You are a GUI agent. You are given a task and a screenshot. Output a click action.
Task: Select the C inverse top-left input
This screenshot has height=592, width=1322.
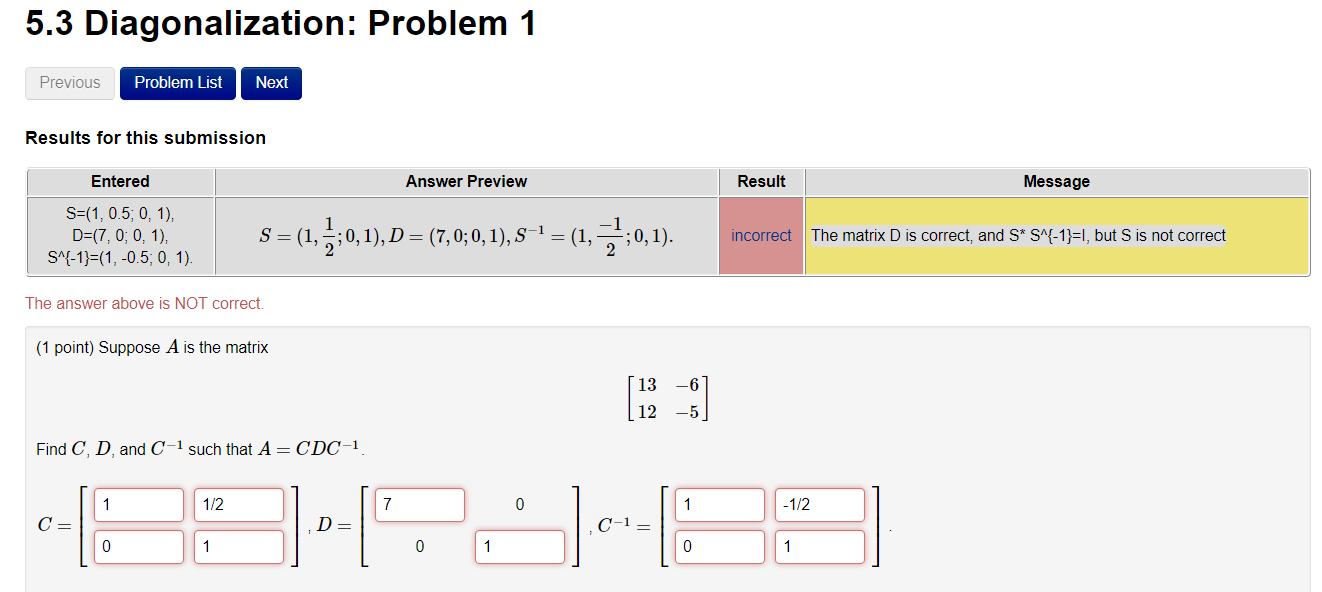[720, 505]
